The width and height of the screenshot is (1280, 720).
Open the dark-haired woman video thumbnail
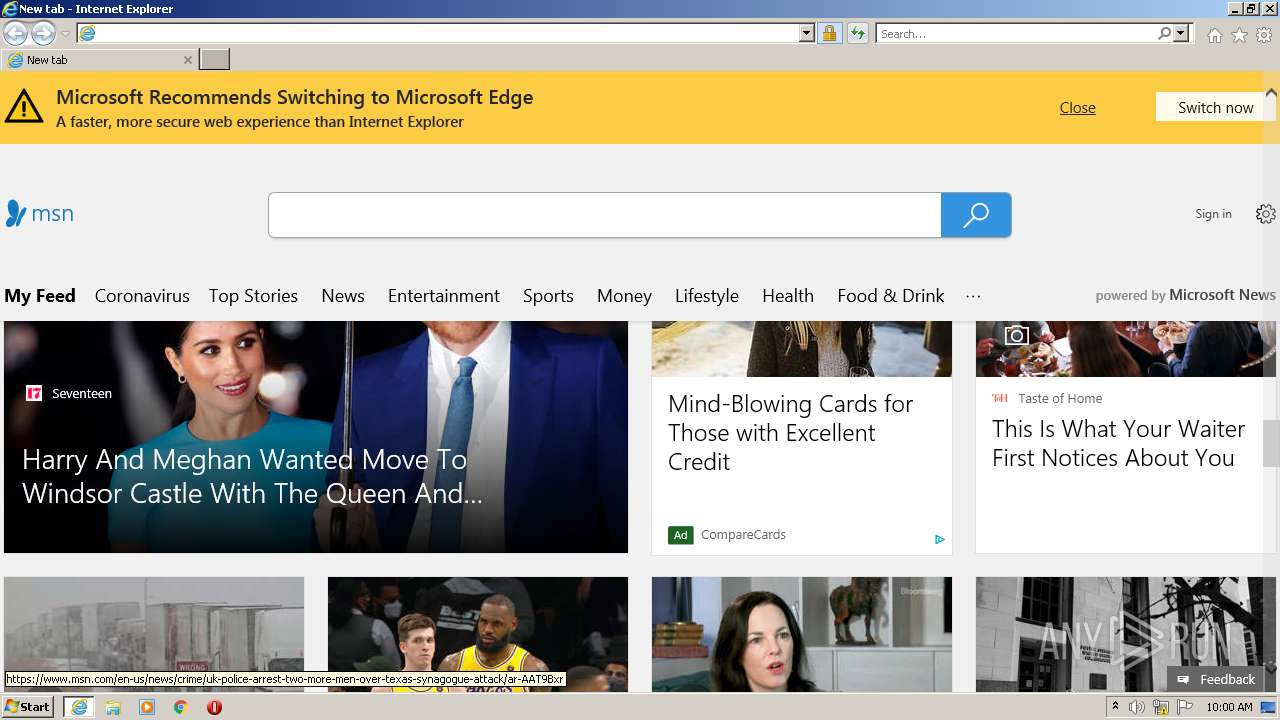tap(802, 634)
